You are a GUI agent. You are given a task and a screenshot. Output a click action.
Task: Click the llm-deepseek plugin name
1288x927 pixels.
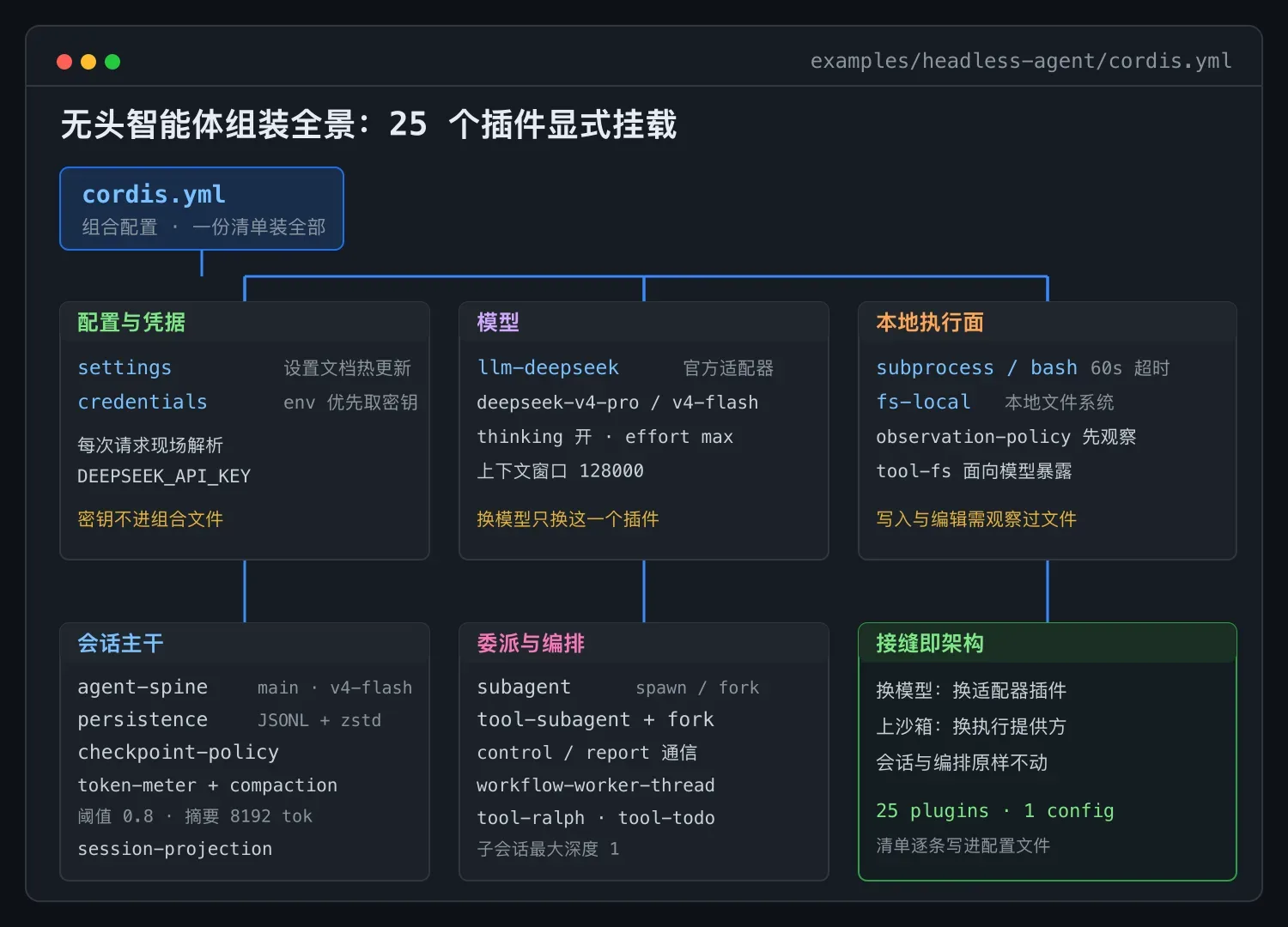548,367
